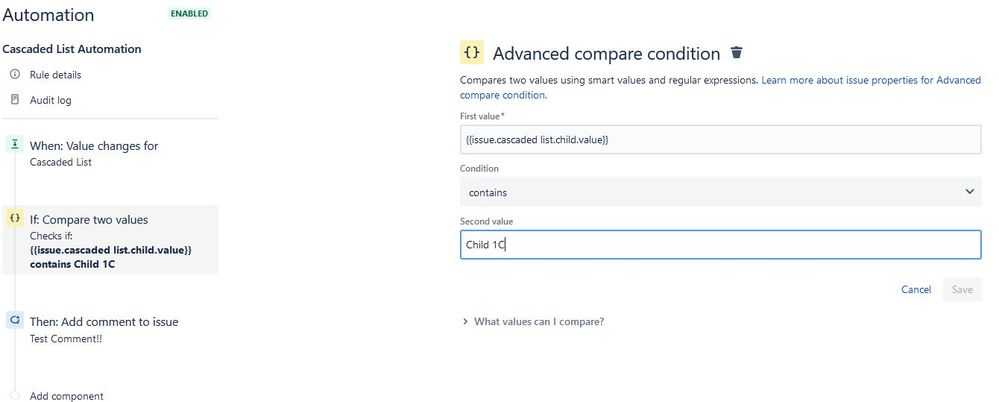The height and width of the screenshot is (402, 999).
Task: Click the Audit log document icon
Action: click(x=15, y=100)
